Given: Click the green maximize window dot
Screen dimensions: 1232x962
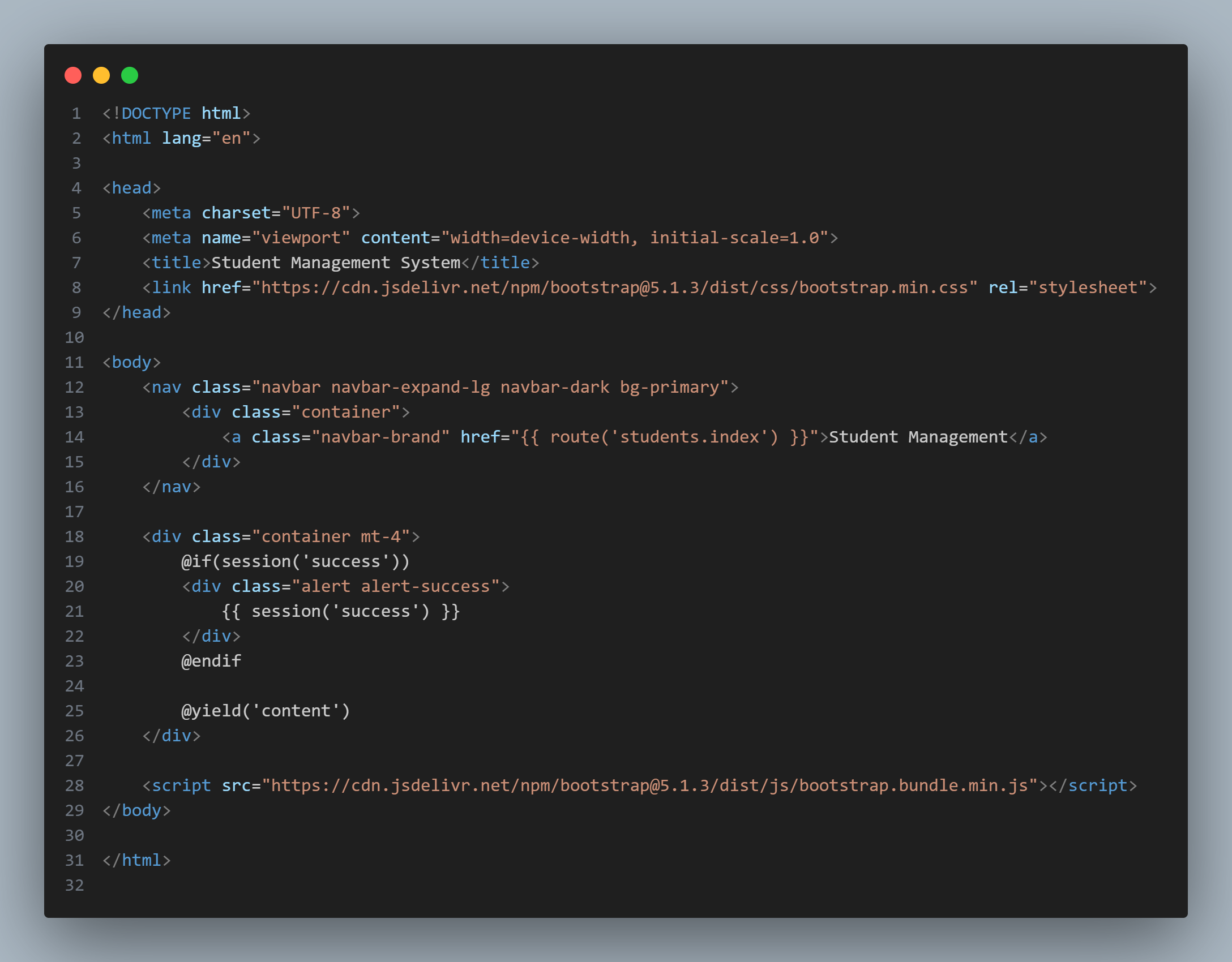Looking at the screenshot, I should pyautogui.click(x=130, y=75).
